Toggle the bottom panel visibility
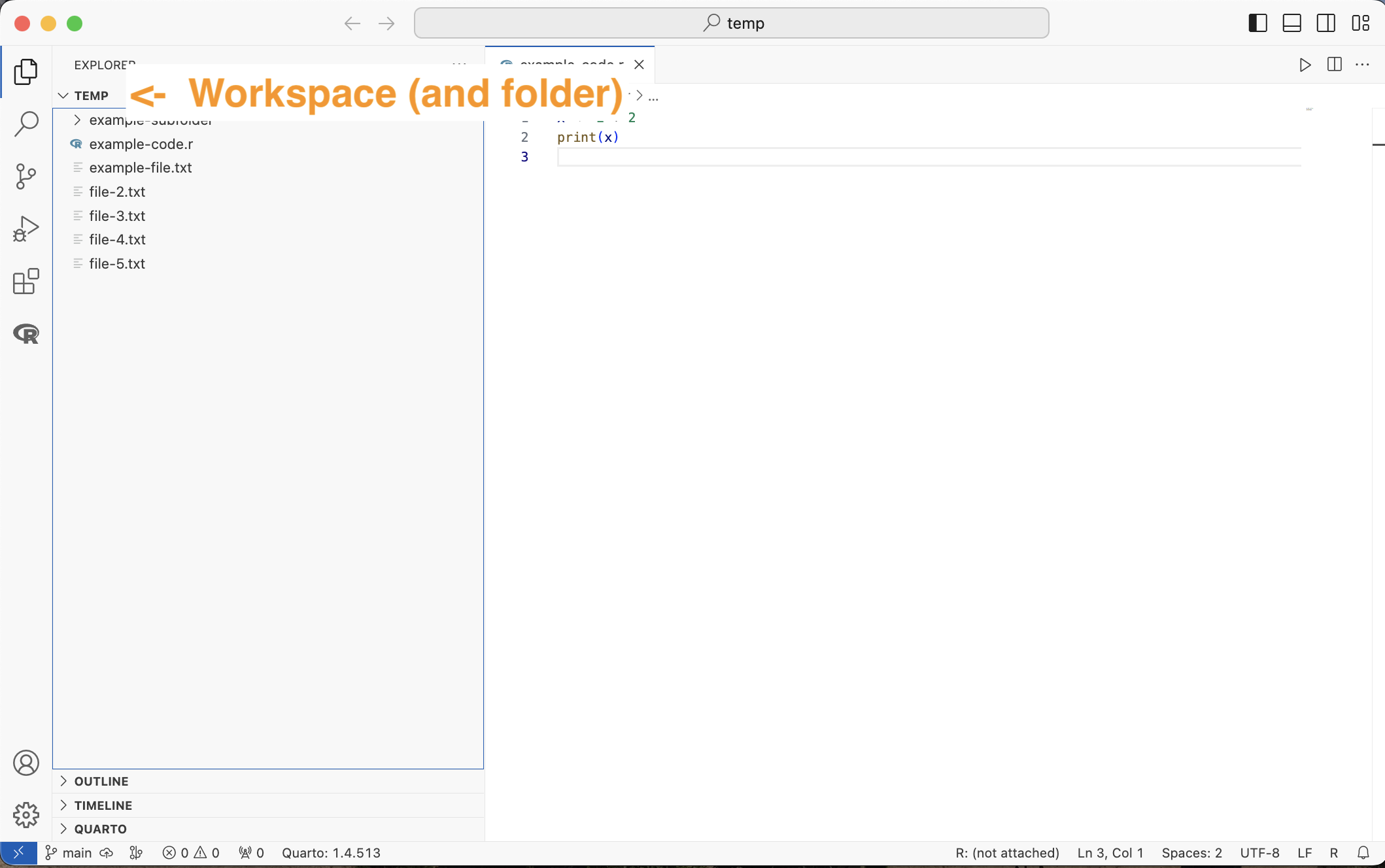The image size is (1385, 868). tap(1291, 24)
